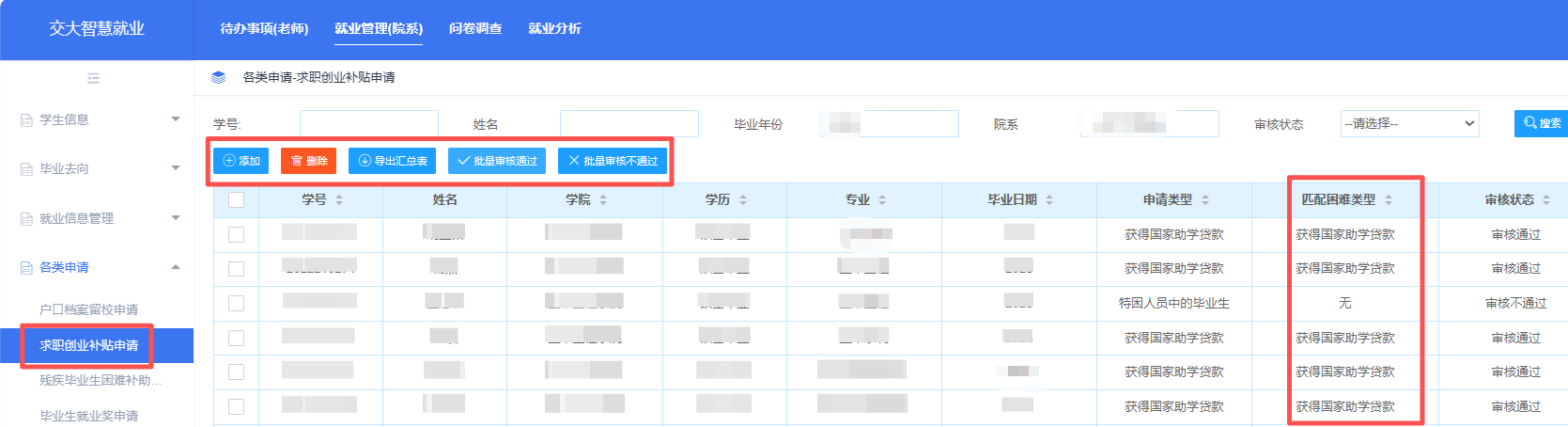Click the red 删除 trash button
1568x427 pixels.
[x=308, y=161]
